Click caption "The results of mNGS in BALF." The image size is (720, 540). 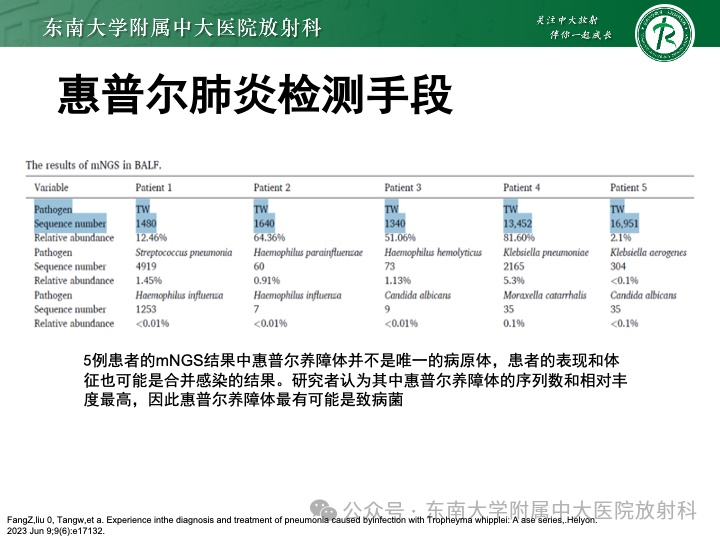click(x=94, y=165)
